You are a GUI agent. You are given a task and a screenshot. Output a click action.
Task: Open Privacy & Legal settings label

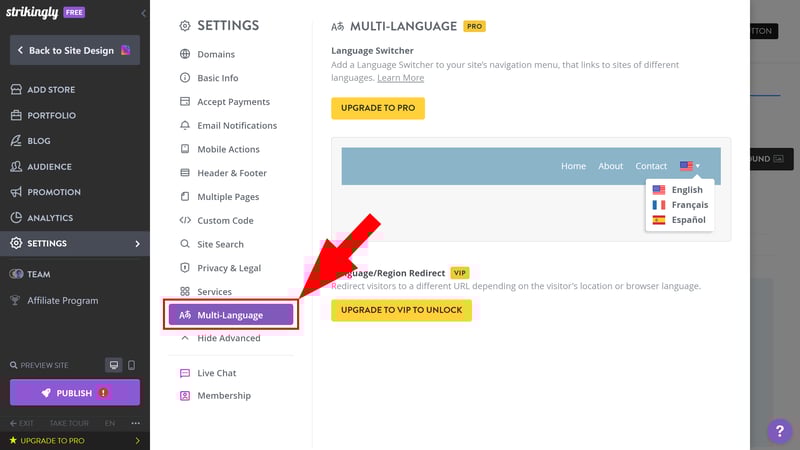pos(229,268)
